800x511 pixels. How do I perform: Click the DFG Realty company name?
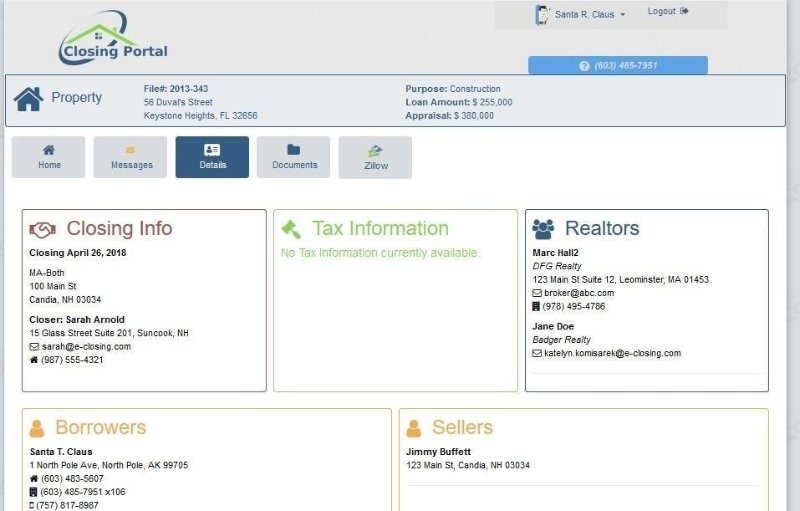click(x=557, y=266)
